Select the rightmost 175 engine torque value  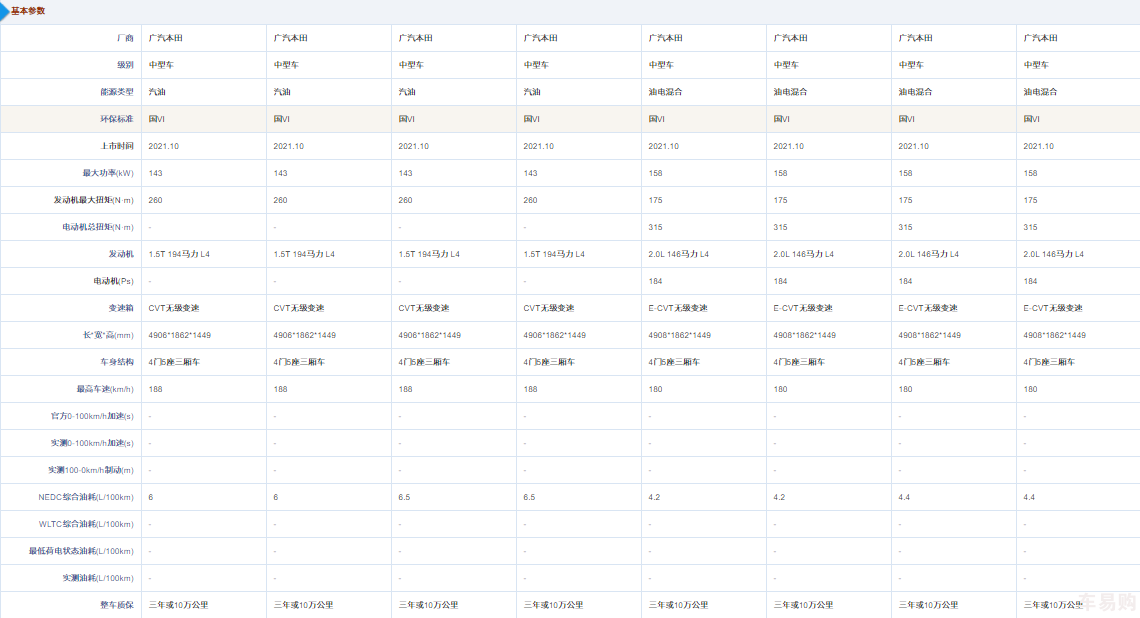(1030, 200)
